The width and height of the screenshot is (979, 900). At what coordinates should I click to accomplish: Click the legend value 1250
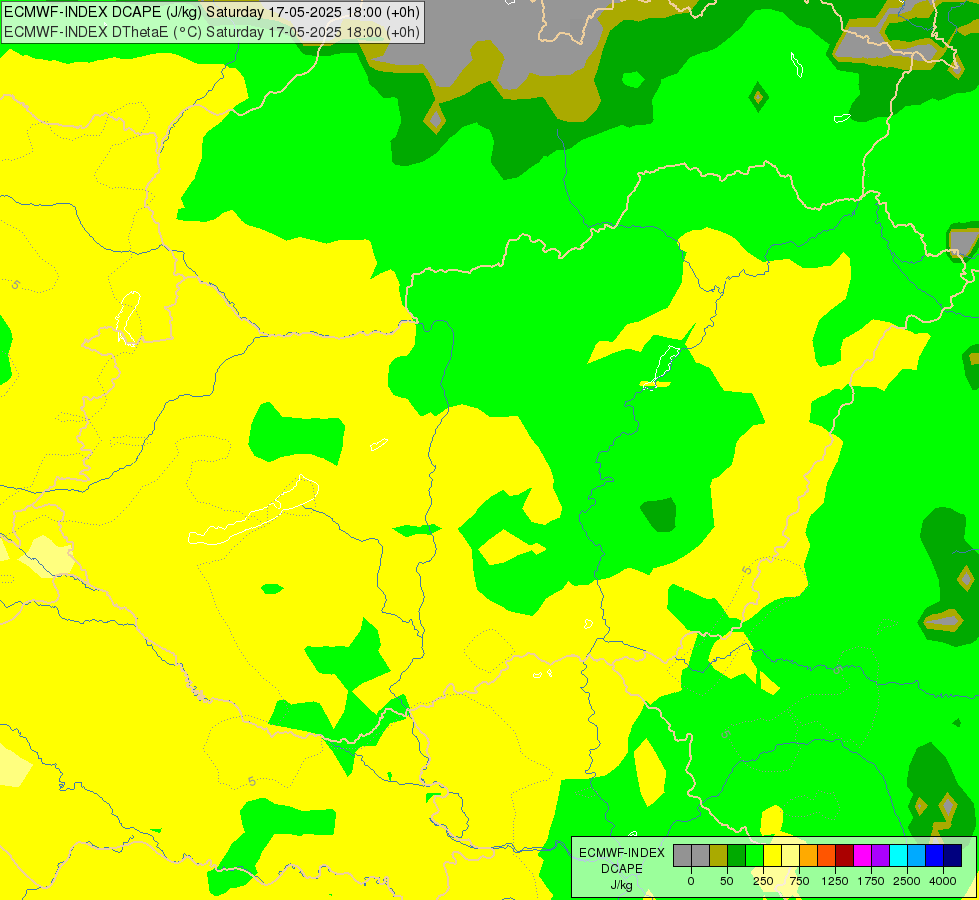coord(835,881)
